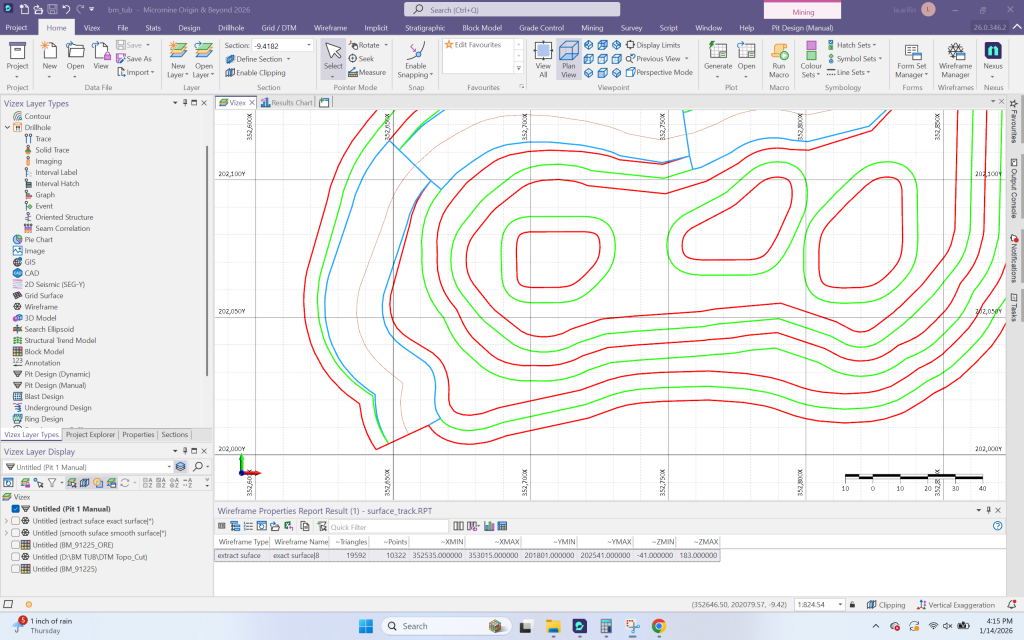Check the extract suface exact surface layer

tap(15, 521)
